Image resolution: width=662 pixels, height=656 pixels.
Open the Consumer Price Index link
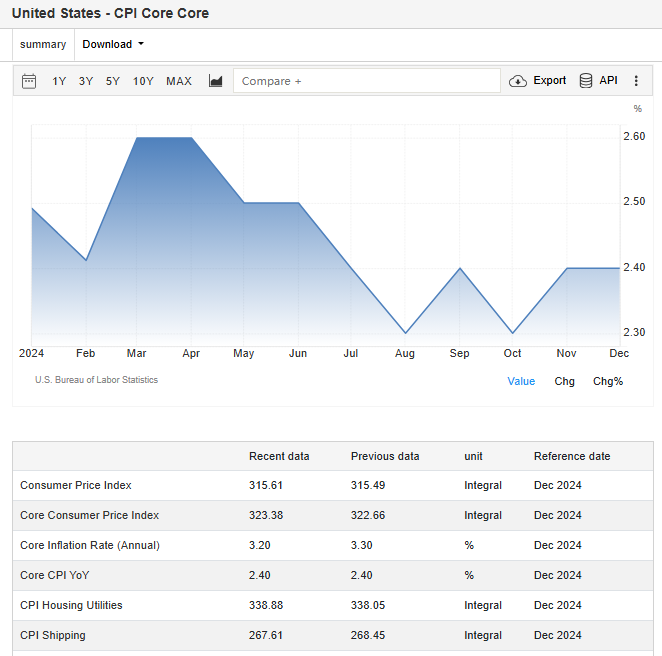[76, 485]
